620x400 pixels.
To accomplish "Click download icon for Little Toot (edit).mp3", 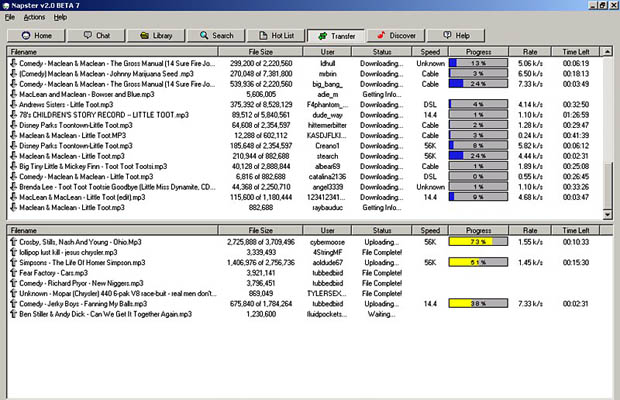I will (x=13, y=197).
